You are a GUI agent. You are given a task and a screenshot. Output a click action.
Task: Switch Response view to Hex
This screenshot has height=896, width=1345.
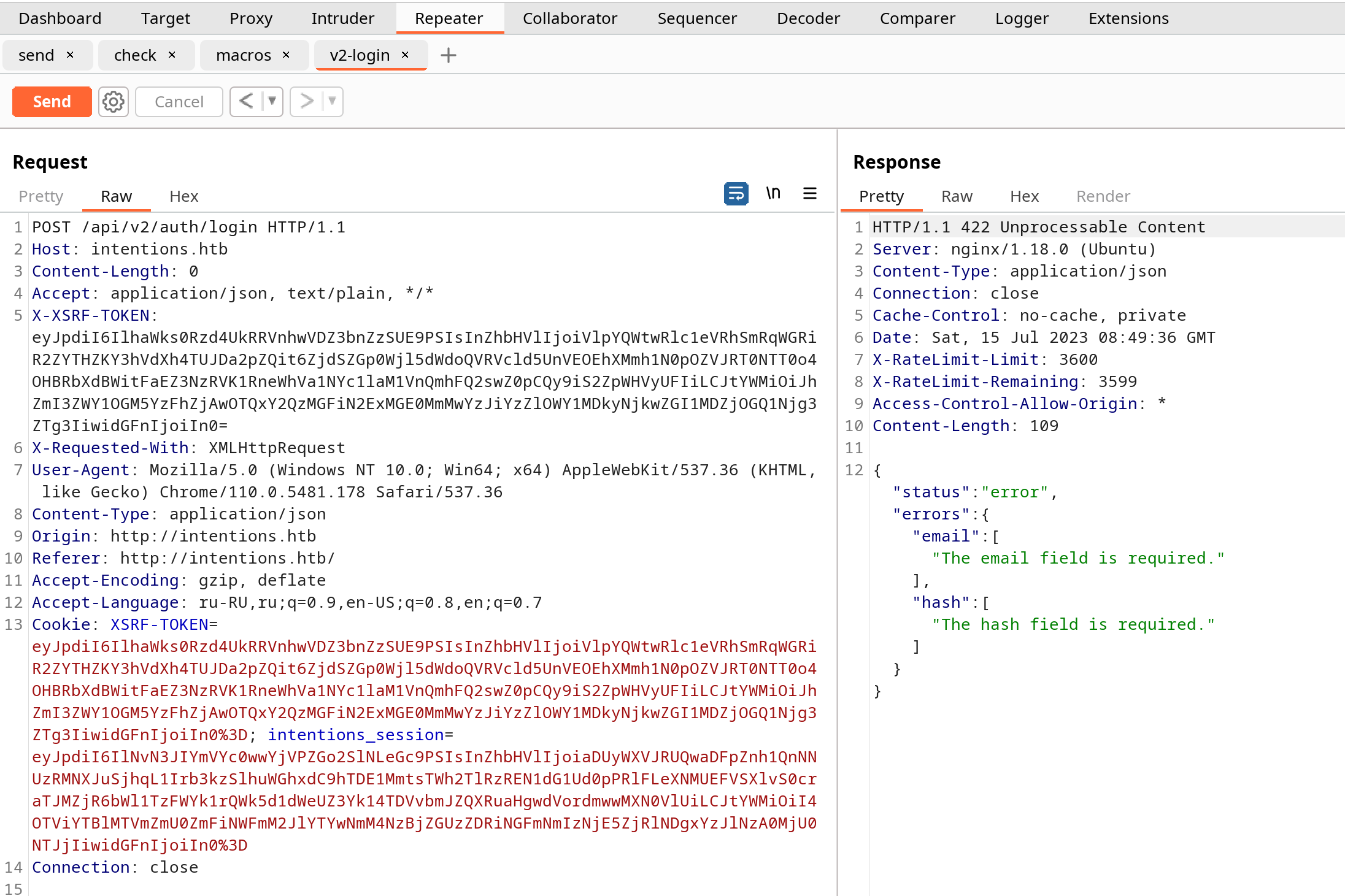tap(1025, 196)
